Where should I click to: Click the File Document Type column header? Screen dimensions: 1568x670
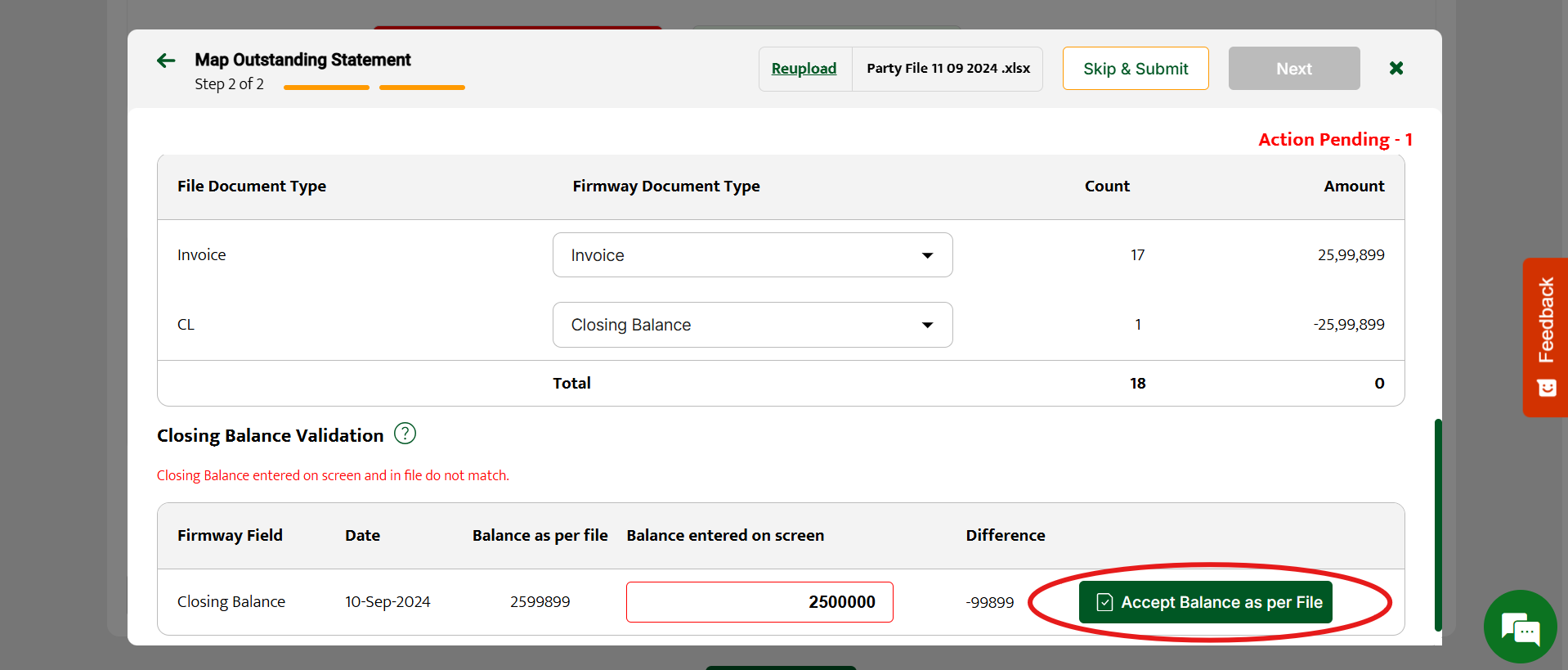(x=252, y=187)
